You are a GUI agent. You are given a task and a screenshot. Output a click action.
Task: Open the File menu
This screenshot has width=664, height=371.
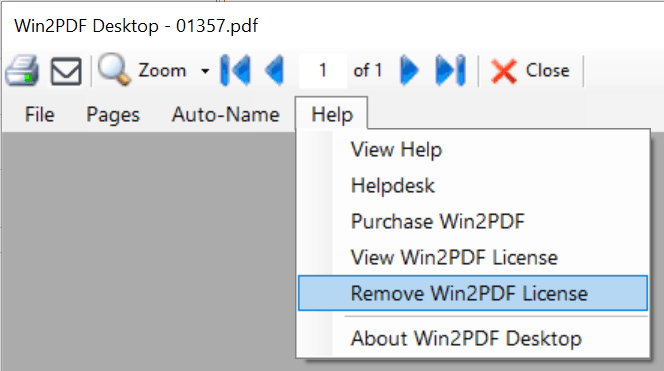tap(39, 114)
